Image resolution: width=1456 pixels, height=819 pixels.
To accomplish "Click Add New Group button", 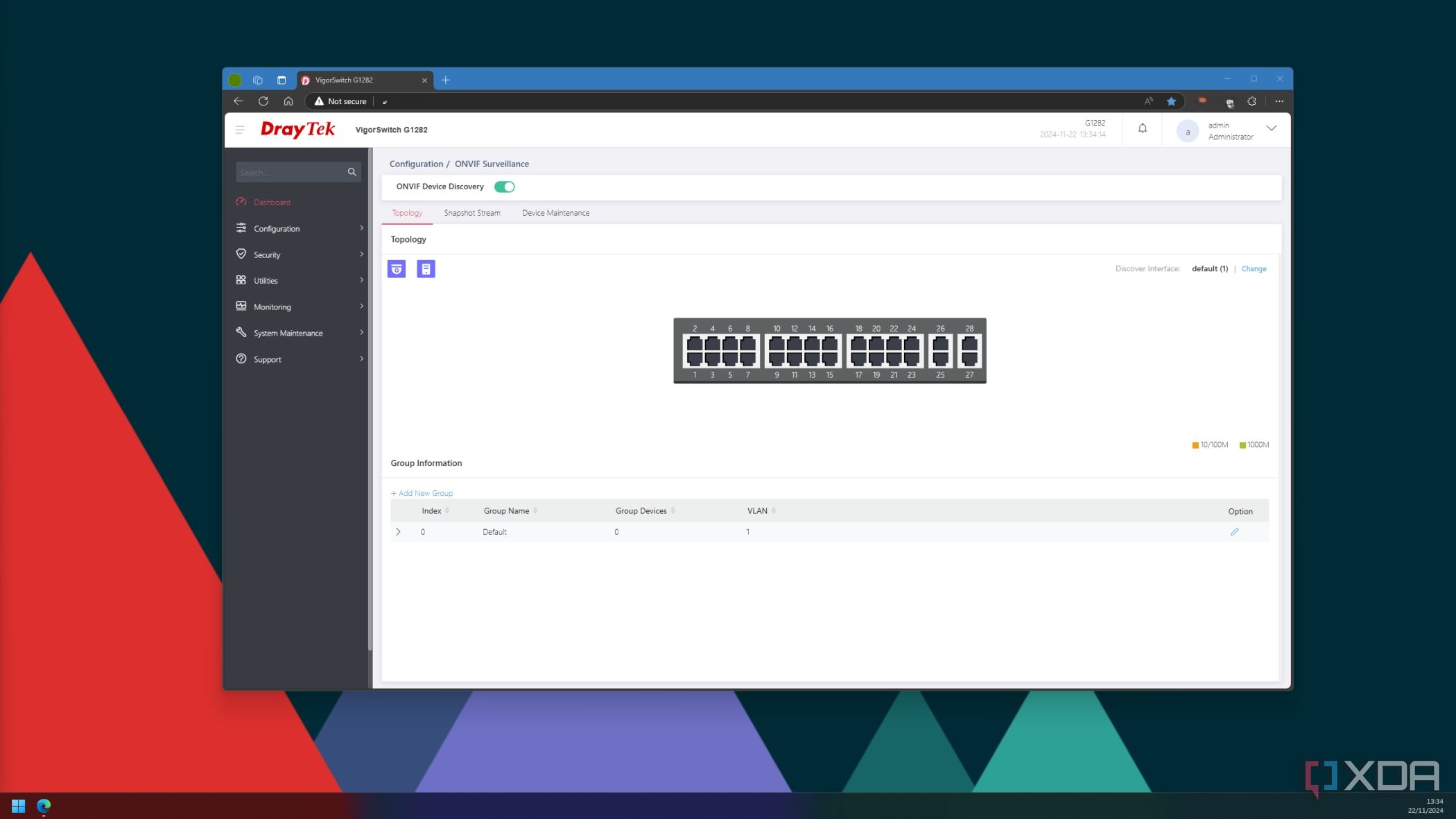I will [x=422, y=493].
